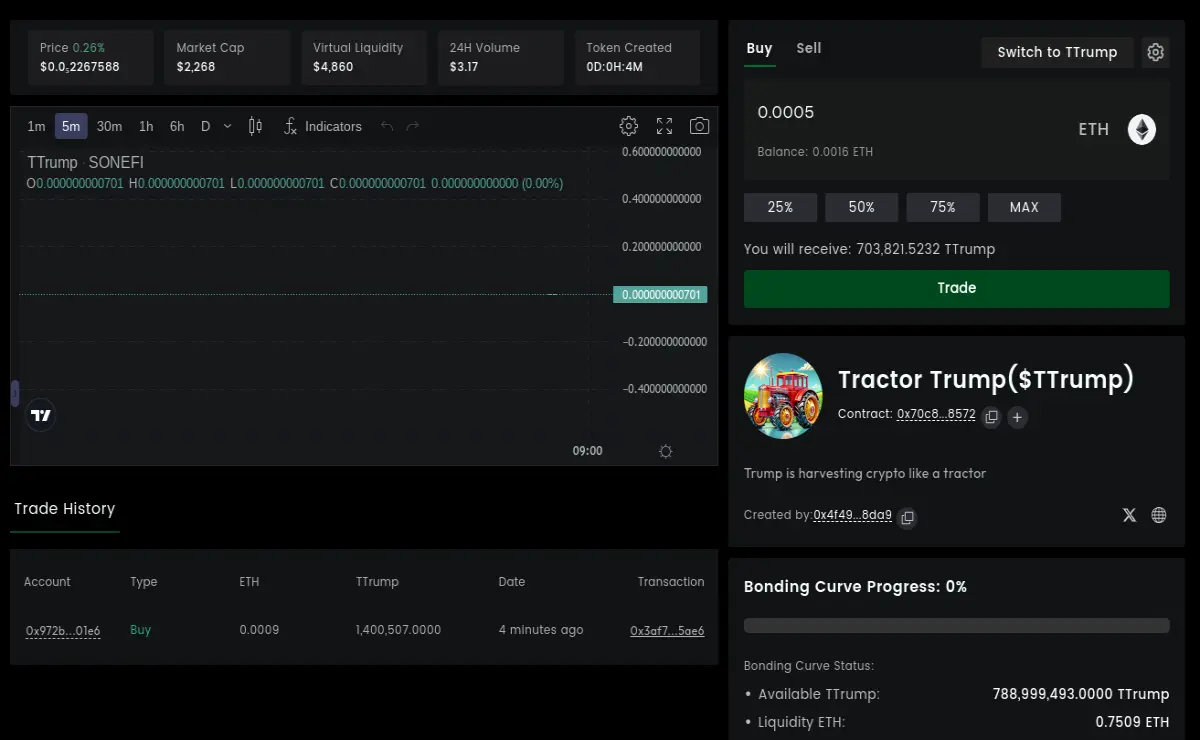Set amount to MAX
The height and width of the screenshot is (740, 1200).
coord(1024,207)
